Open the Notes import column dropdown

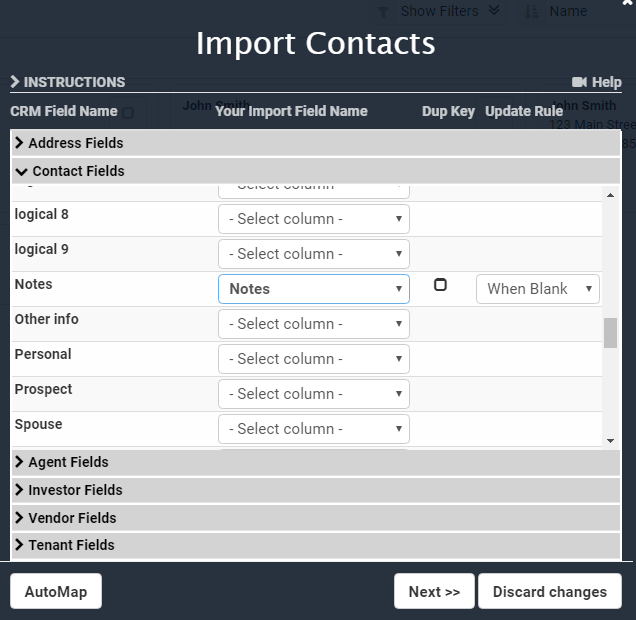tap(313, 289)
